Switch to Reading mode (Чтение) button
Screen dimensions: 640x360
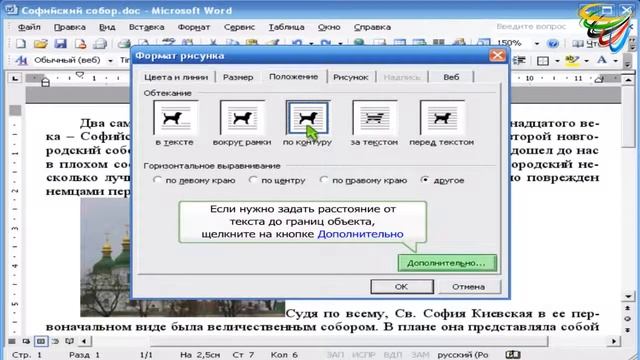pyautogui.click(x=586, y=43)
